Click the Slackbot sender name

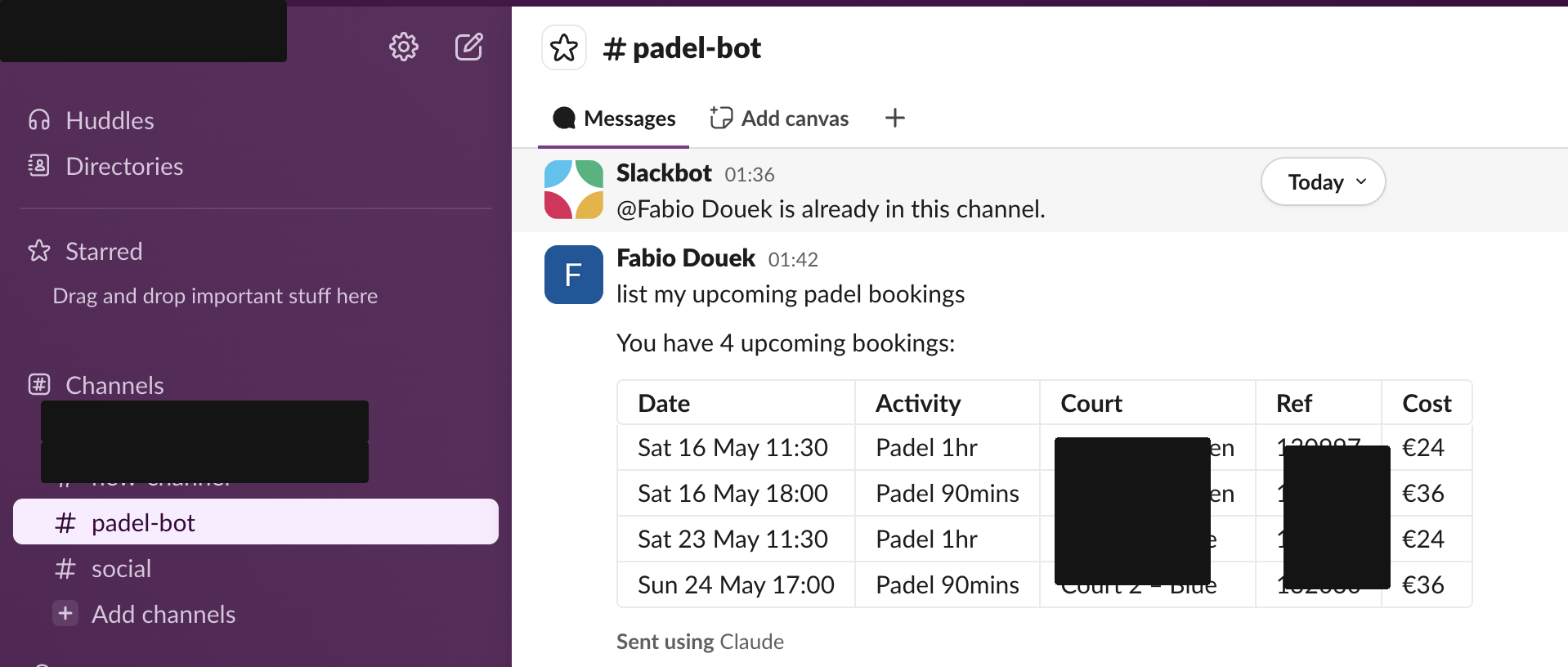[664, 173]
